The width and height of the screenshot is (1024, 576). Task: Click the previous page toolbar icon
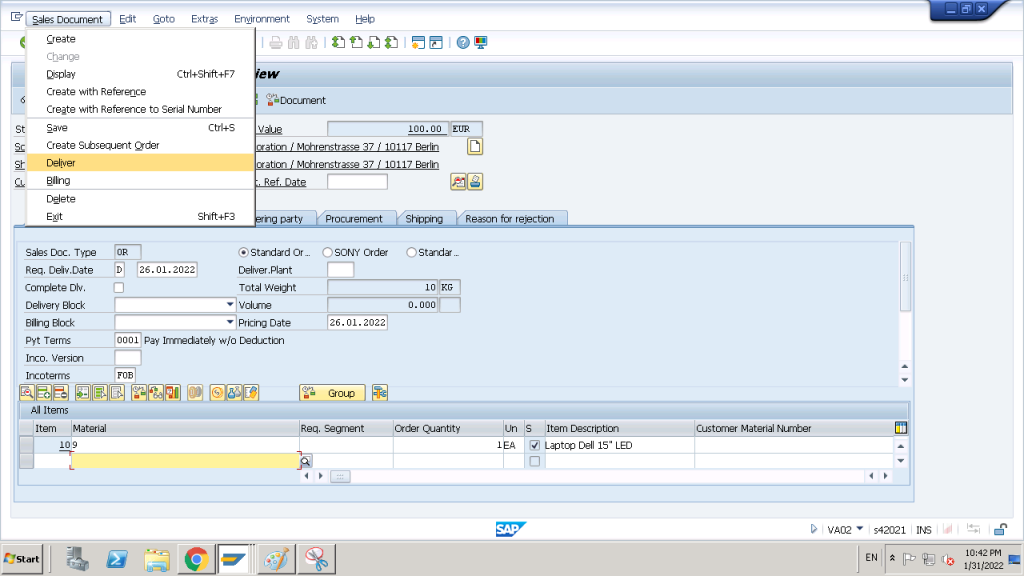356,42
